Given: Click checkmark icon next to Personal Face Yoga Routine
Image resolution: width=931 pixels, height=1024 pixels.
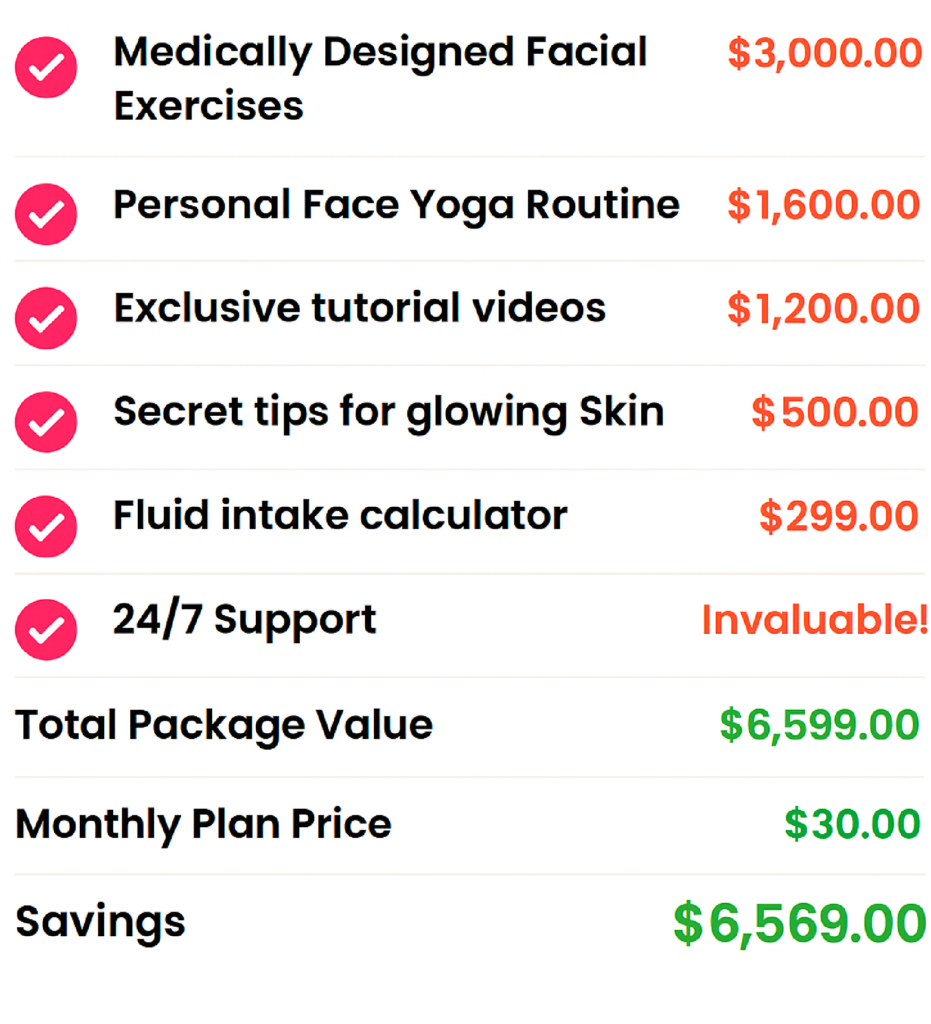Looking at the screenshot, I should click(46, 214).
